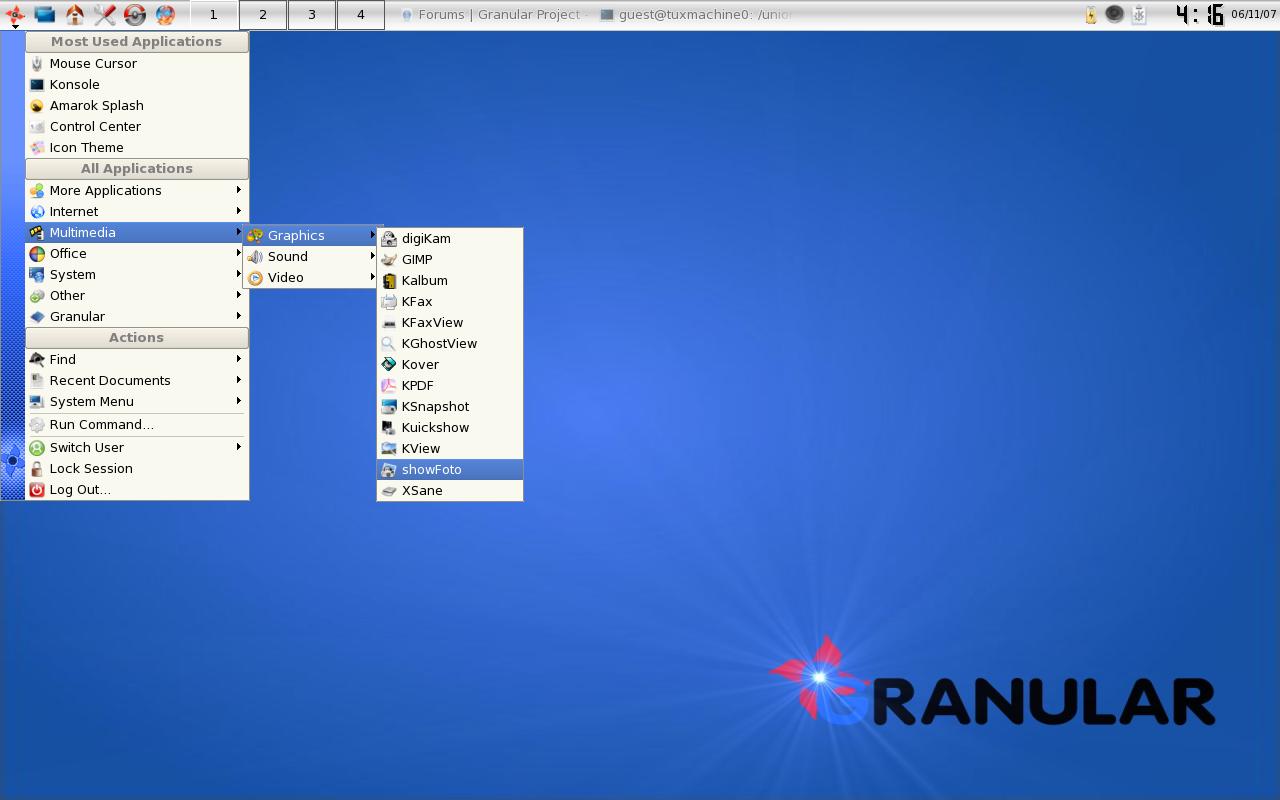Open the Klipper clipboard tray icon
The height and width of the screenshot is (800, 1280).
click(1138, 15)
